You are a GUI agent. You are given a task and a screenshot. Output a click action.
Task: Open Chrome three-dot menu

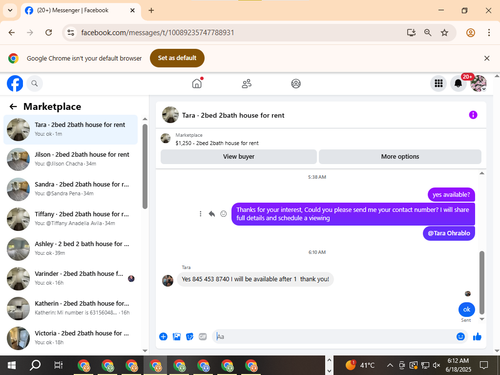489,33
